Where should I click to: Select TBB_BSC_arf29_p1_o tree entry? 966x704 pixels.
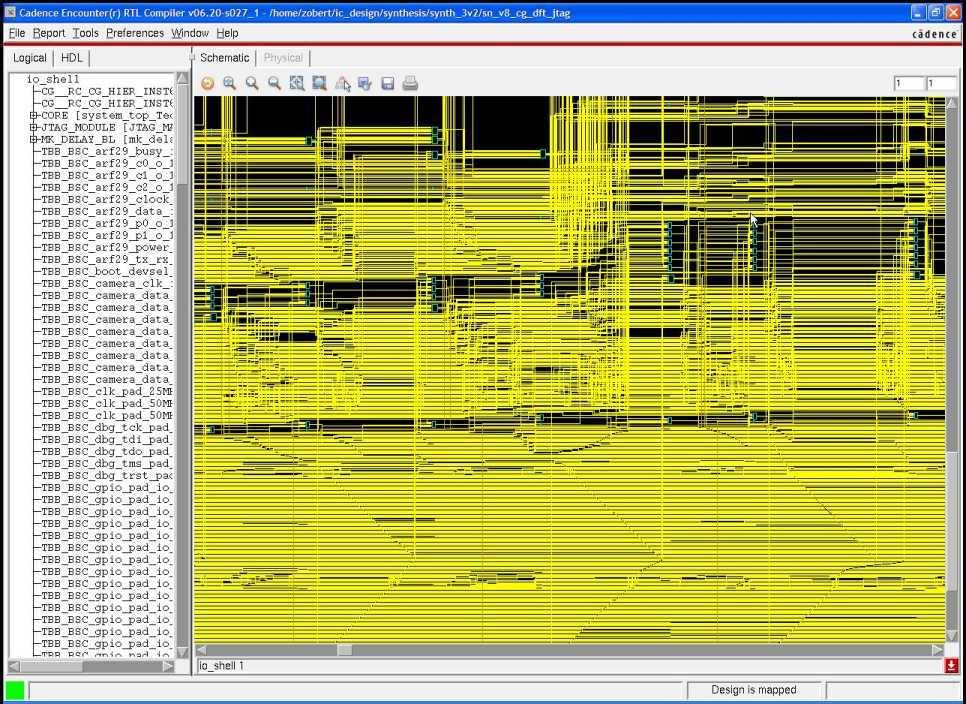pos(107,235)
